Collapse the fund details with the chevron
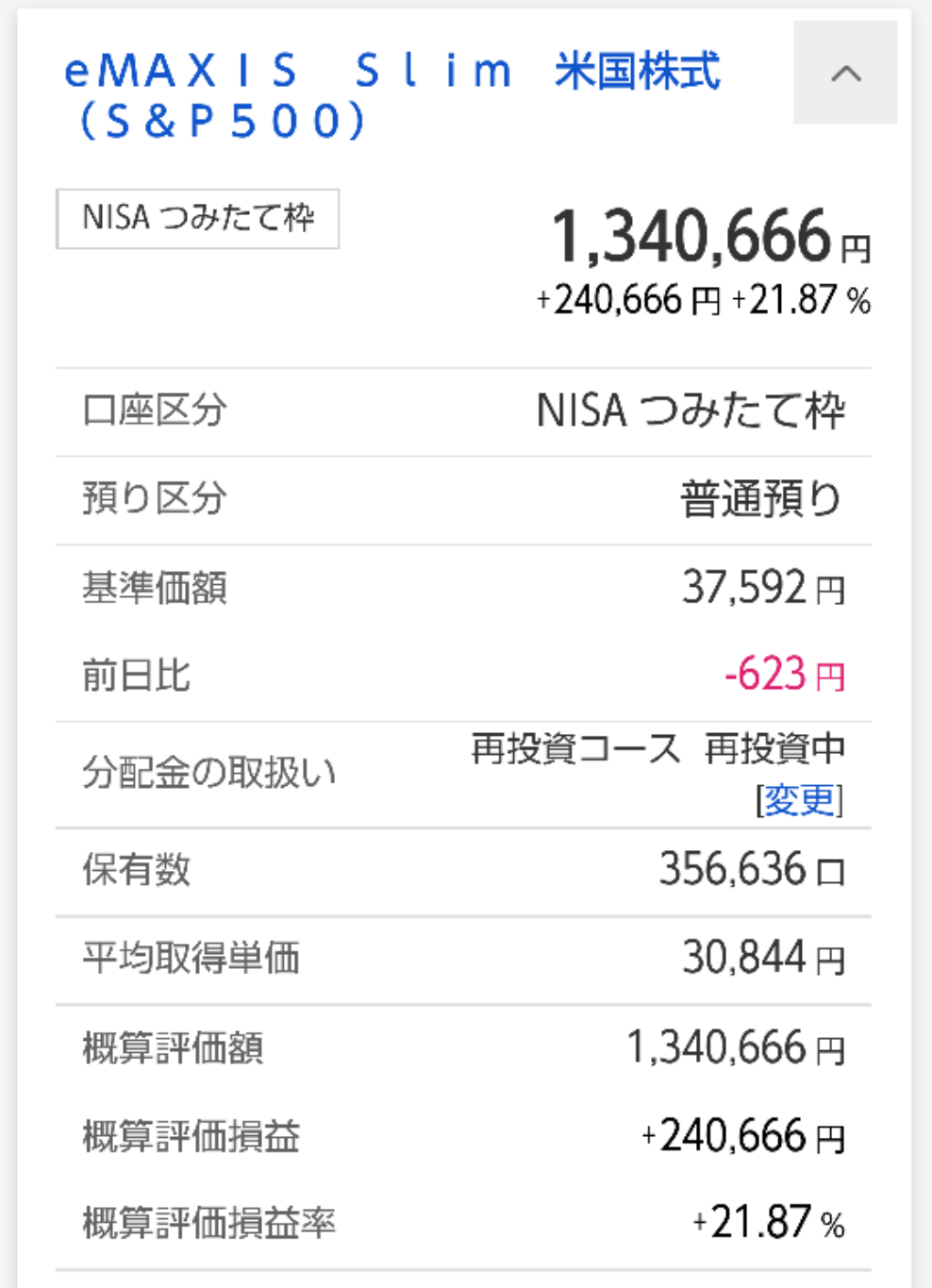Image resolution: width=932 pixels, height=1288 pixels. click(x=845, y=74)
